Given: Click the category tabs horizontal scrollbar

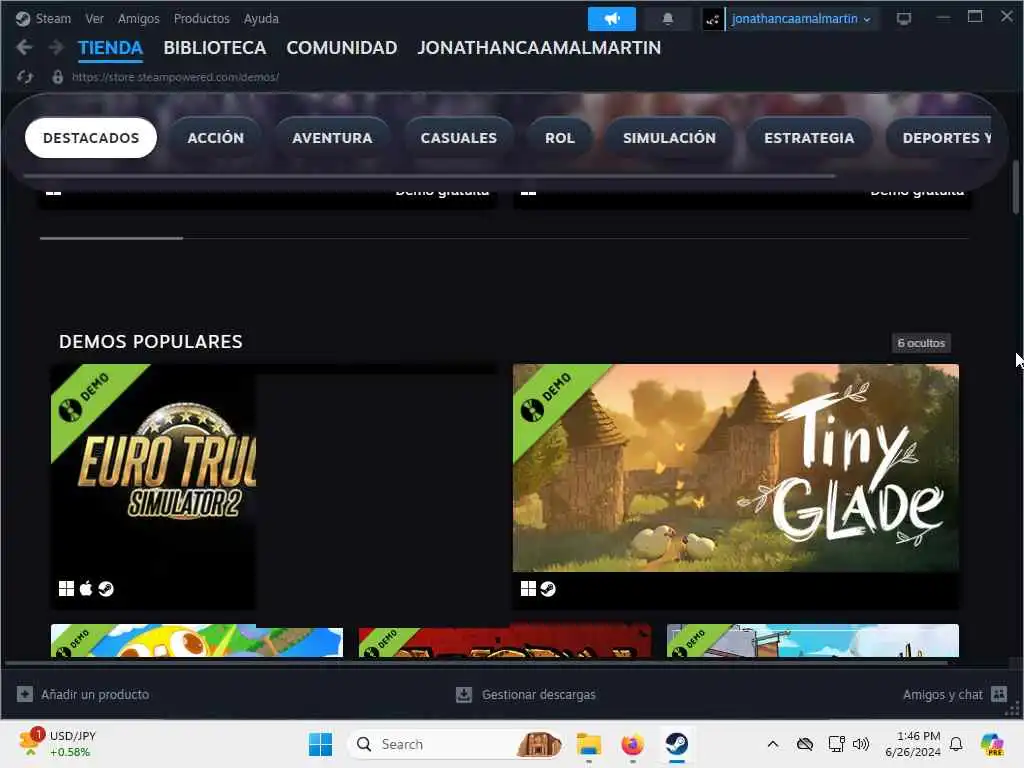Looking at the screenshot, I should click(x=429, y=176).
